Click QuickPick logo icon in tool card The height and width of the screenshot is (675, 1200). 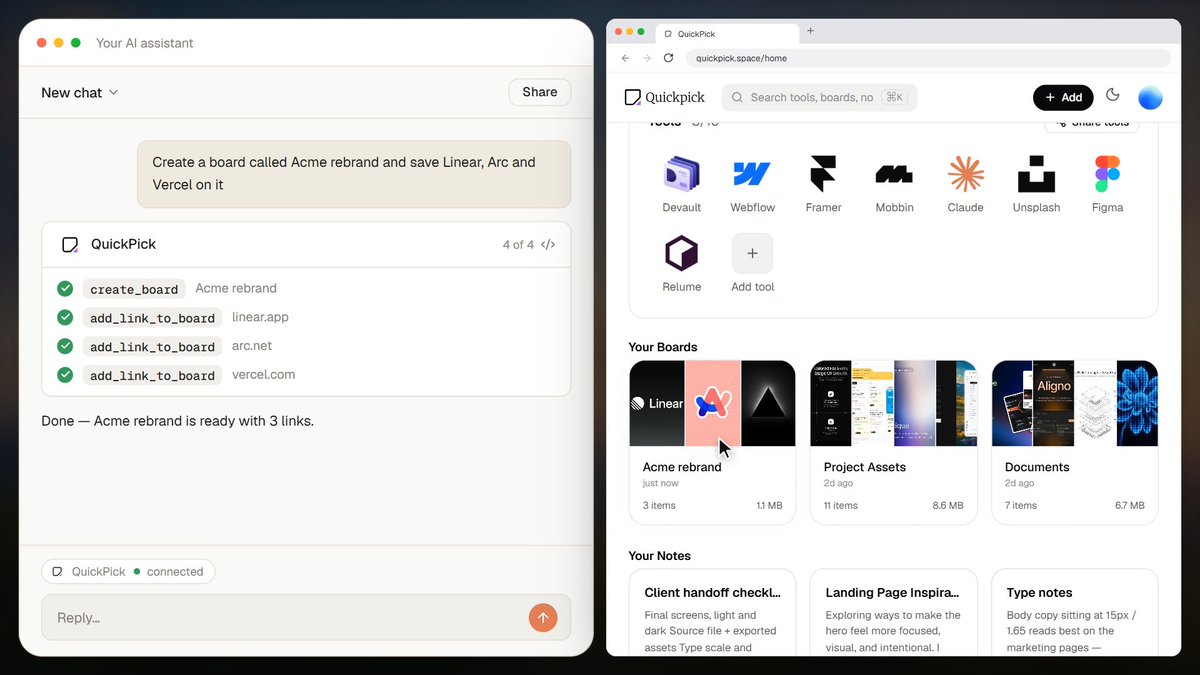pos(70,244)
